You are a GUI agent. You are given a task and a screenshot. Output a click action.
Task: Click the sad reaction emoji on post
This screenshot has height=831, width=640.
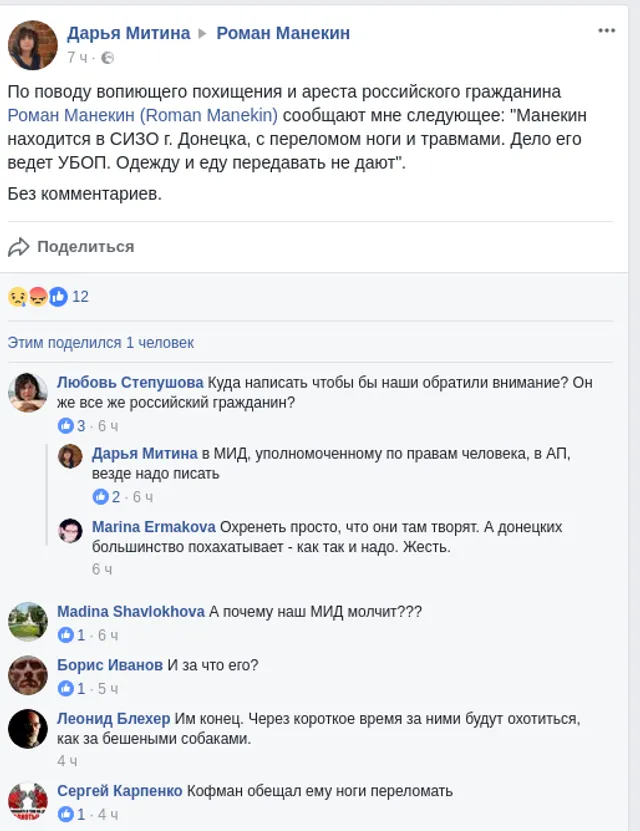pyautogui.click(x=17, y=296)
